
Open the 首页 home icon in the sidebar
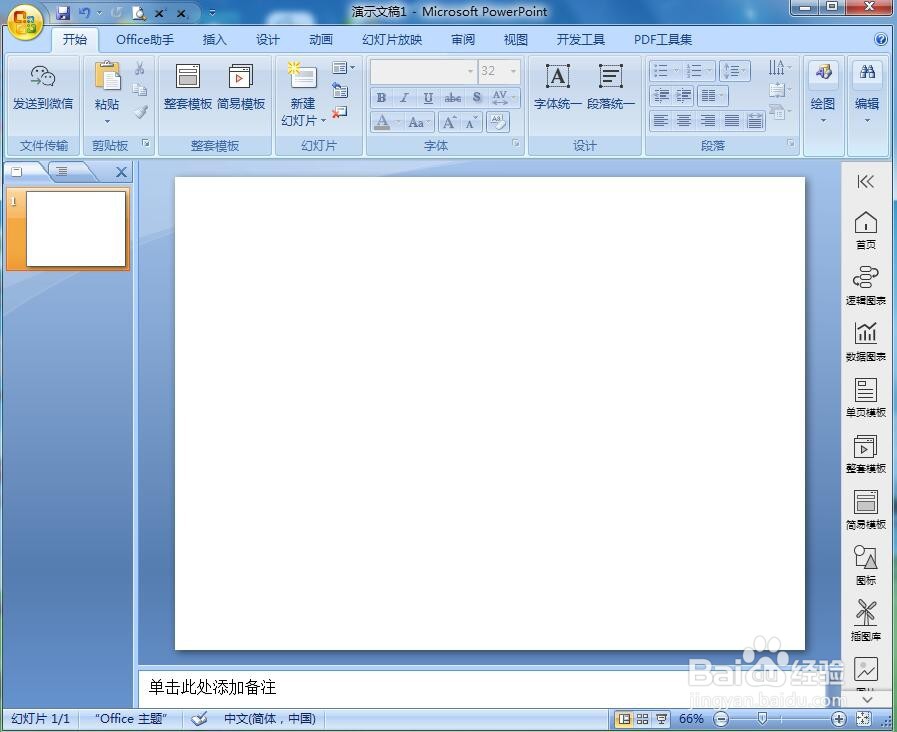tap(866, 230)
